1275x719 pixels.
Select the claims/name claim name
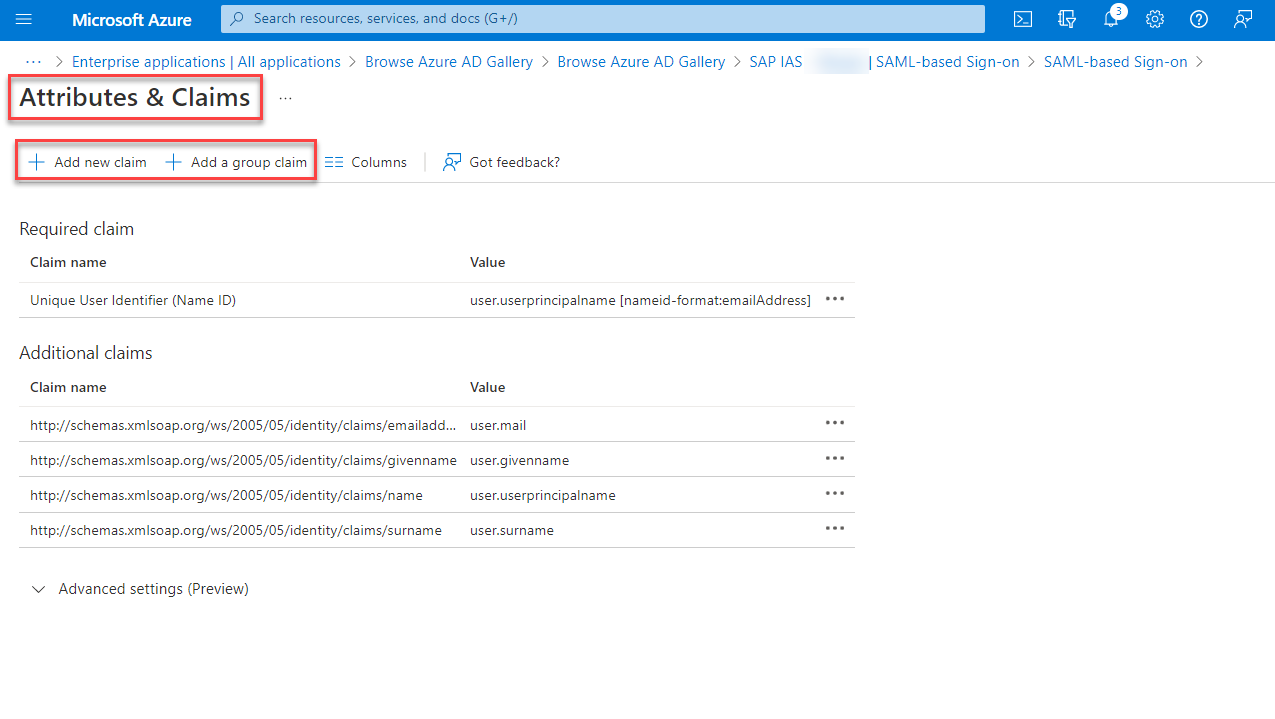pos(226,495)
